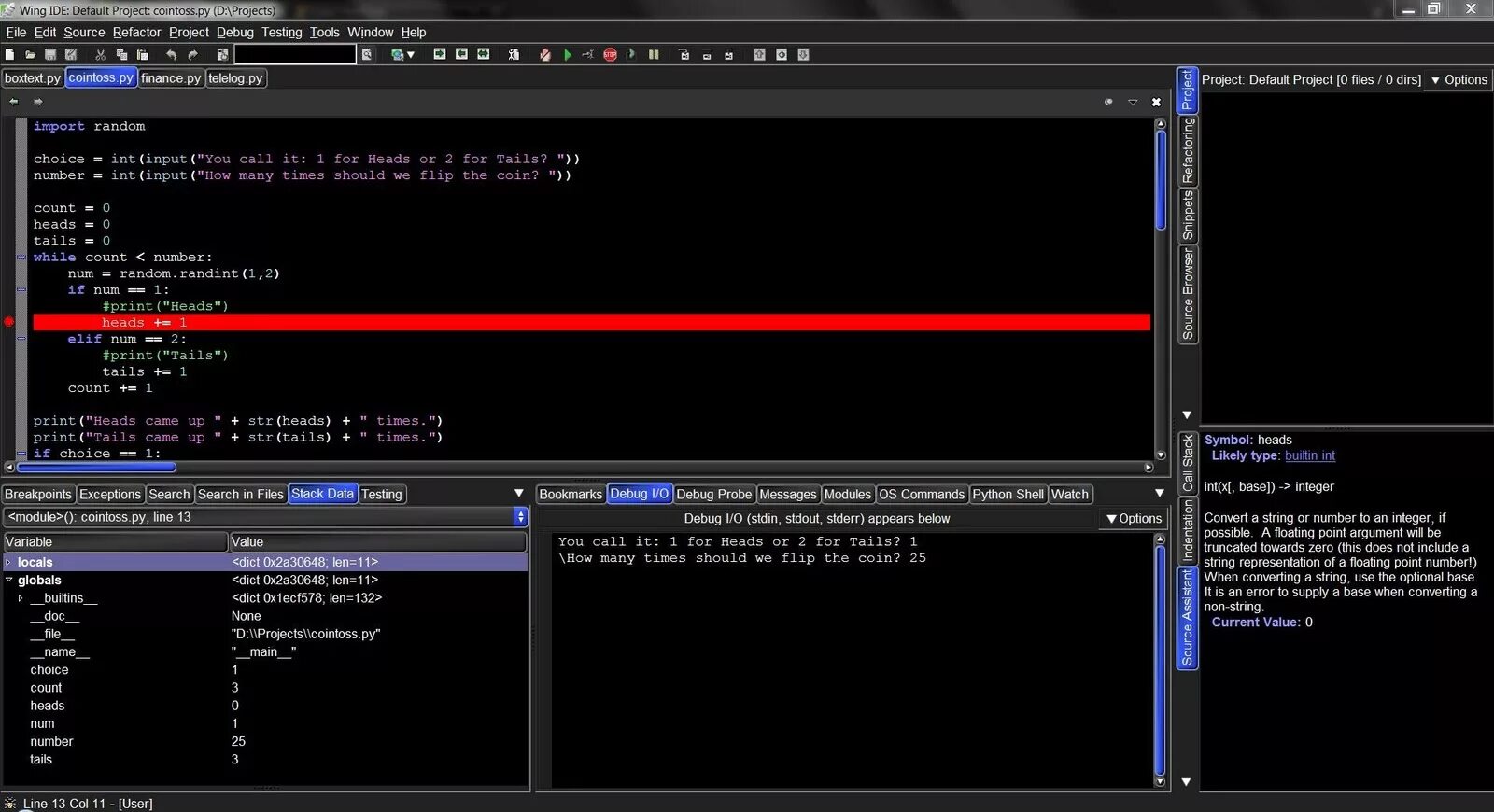Undo the last edit
The width and height of the screenshot is (1494, 812).
point(171,55)
